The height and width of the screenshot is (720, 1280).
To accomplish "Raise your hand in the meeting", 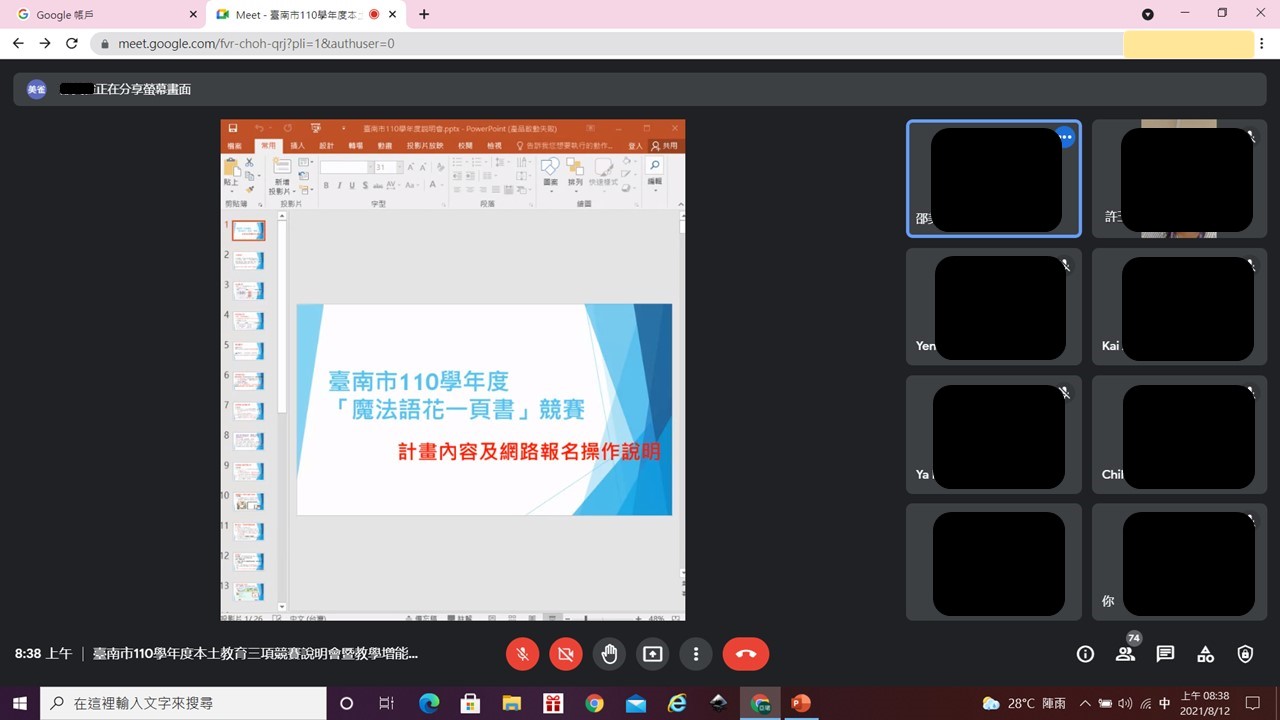I will [x=609, y=654].
